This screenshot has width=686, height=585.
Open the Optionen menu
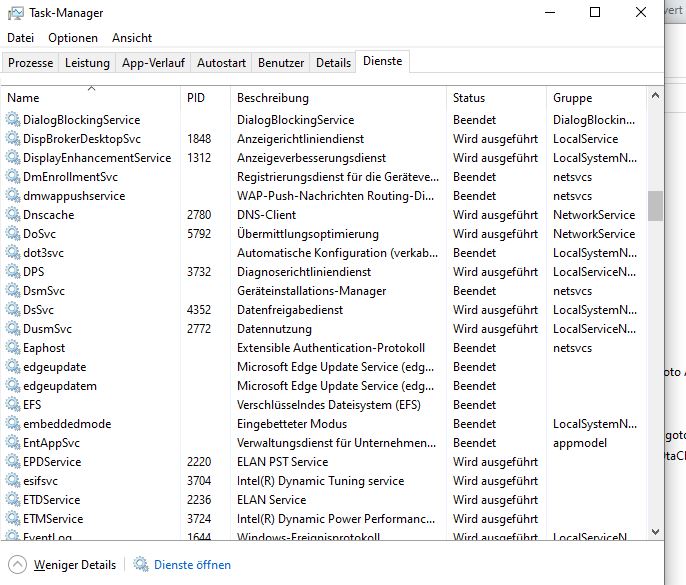coord(73,38)
